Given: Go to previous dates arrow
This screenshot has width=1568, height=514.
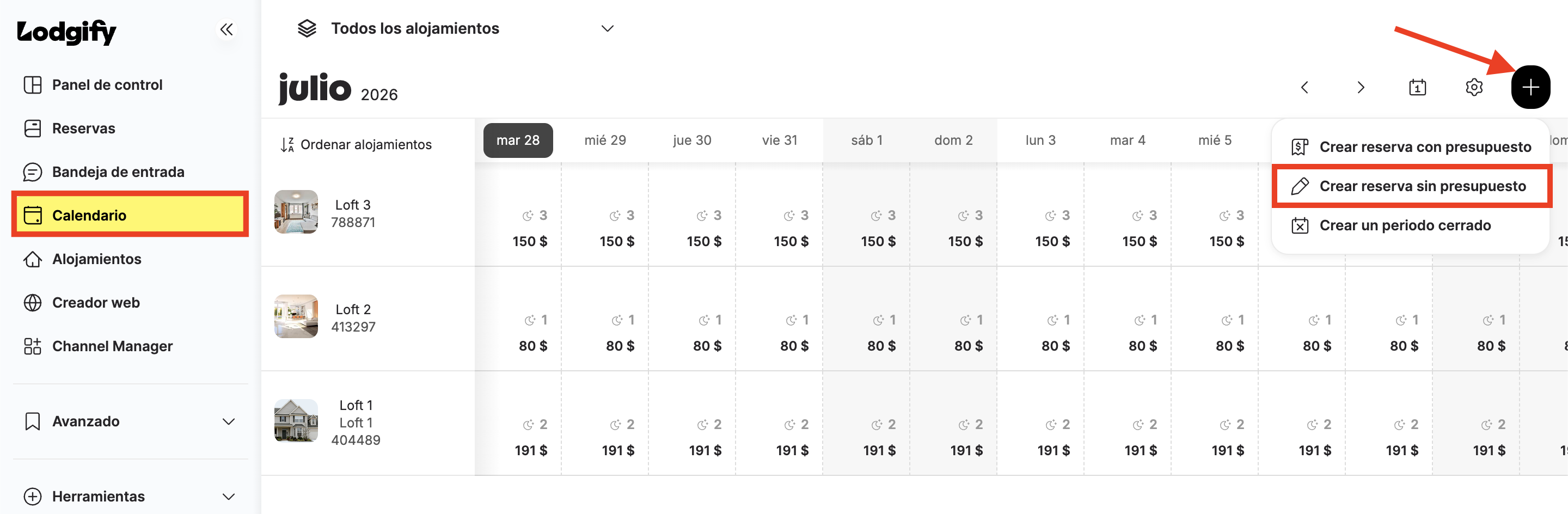Looking at the screenshot, I should [x=1304, y=87].
